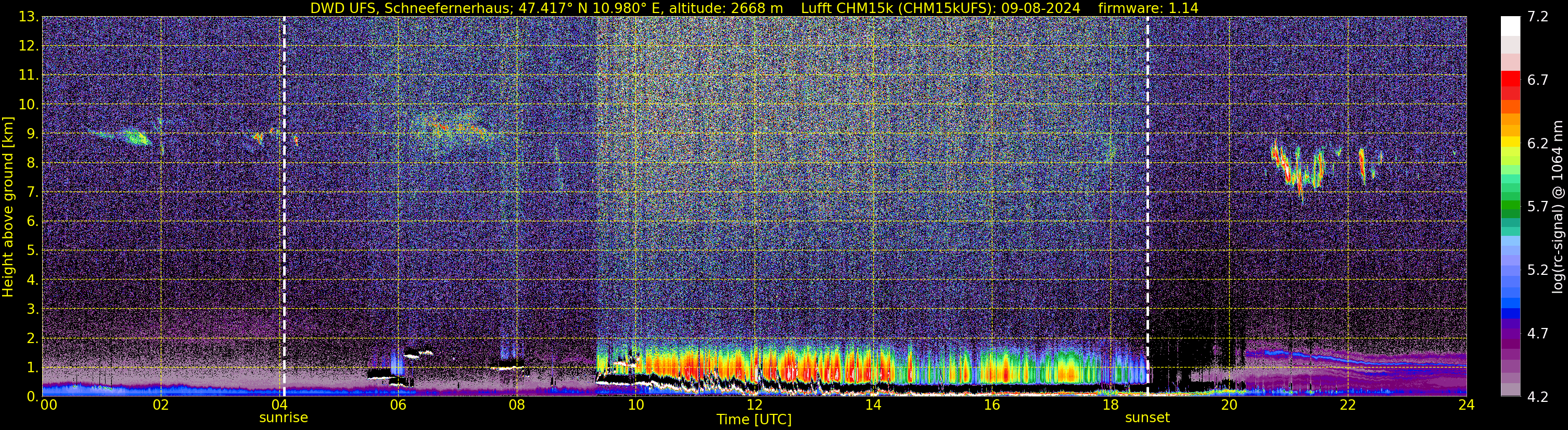This screenshot has width=1568, height=430.
Task: Click the time axis tick '24'
Action: [1467, 405]
